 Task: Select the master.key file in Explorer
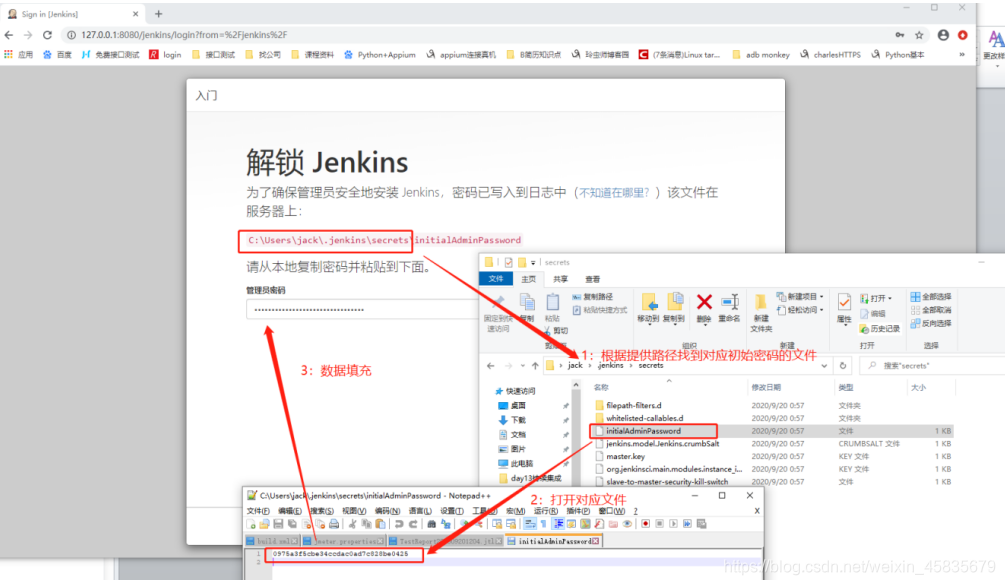(626, 457)
